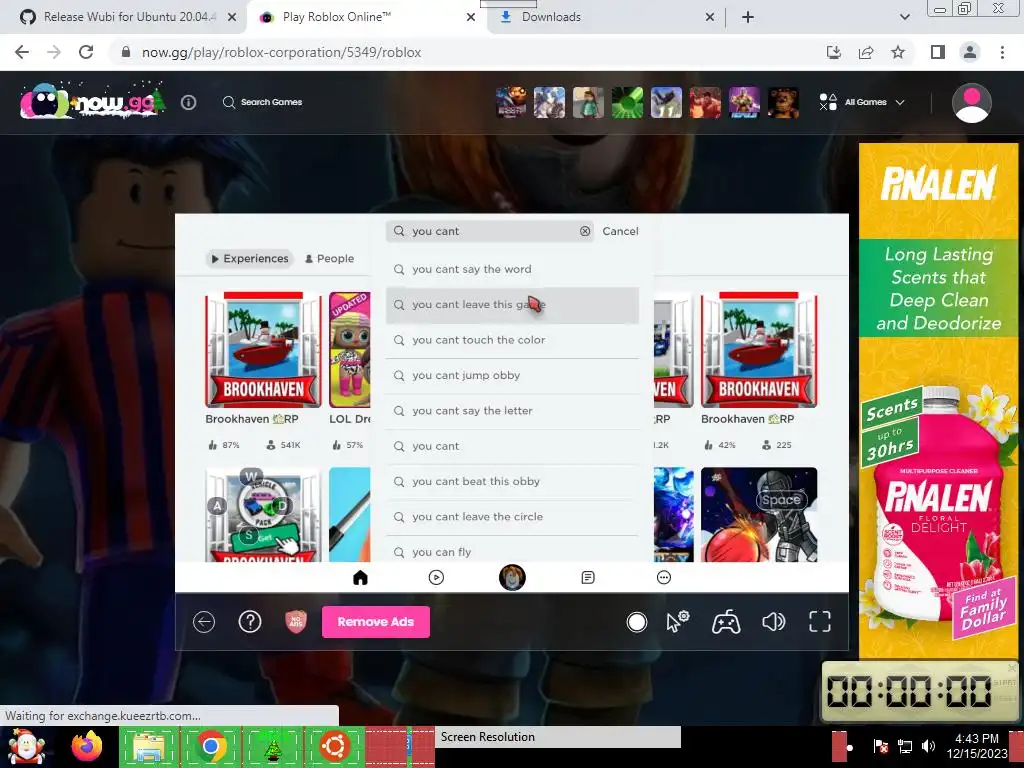Choose suggestion 'you can fly'
Image resolution: width=1024 pixels, height=768 pixels.
point(512,551)
